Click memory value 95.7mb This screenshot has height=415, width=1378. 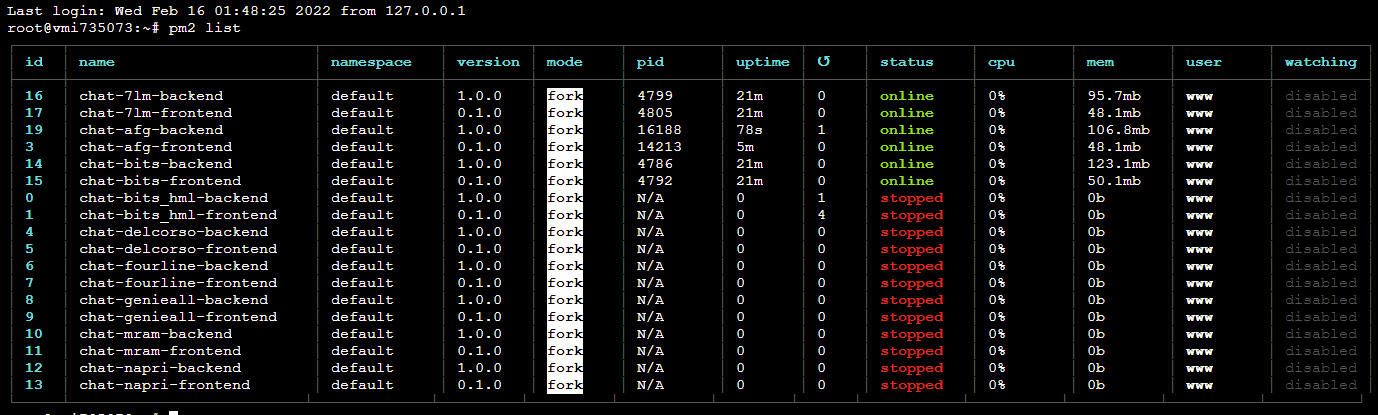point(1114,96)
